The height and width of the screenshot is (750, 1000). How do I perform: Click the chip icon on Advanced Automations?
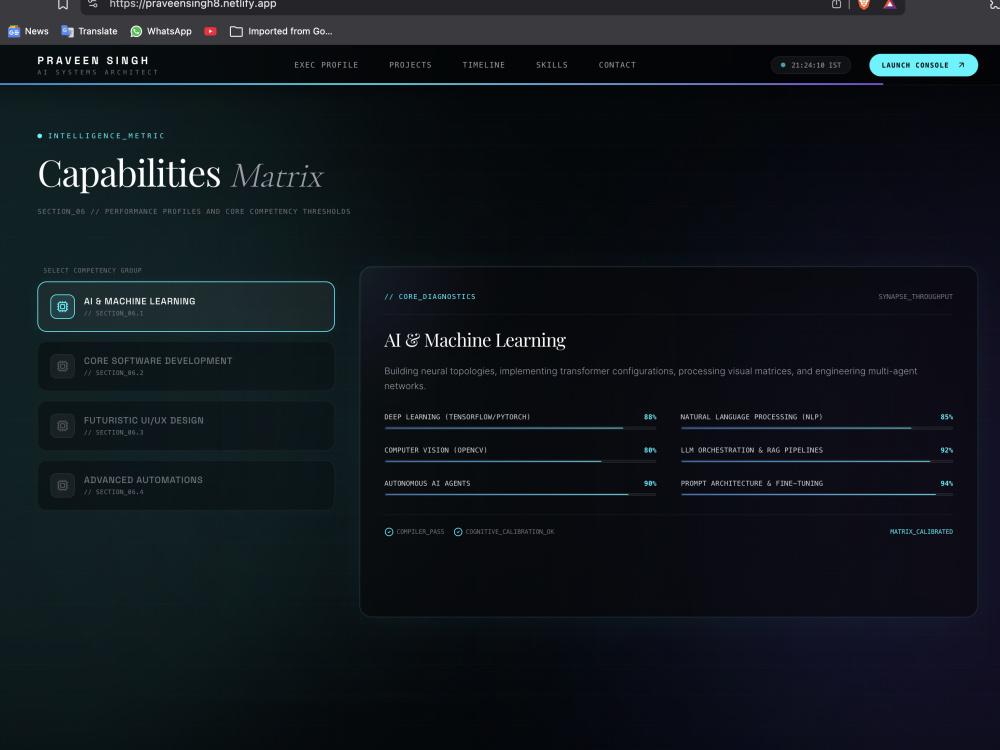[x=62, y=485]
